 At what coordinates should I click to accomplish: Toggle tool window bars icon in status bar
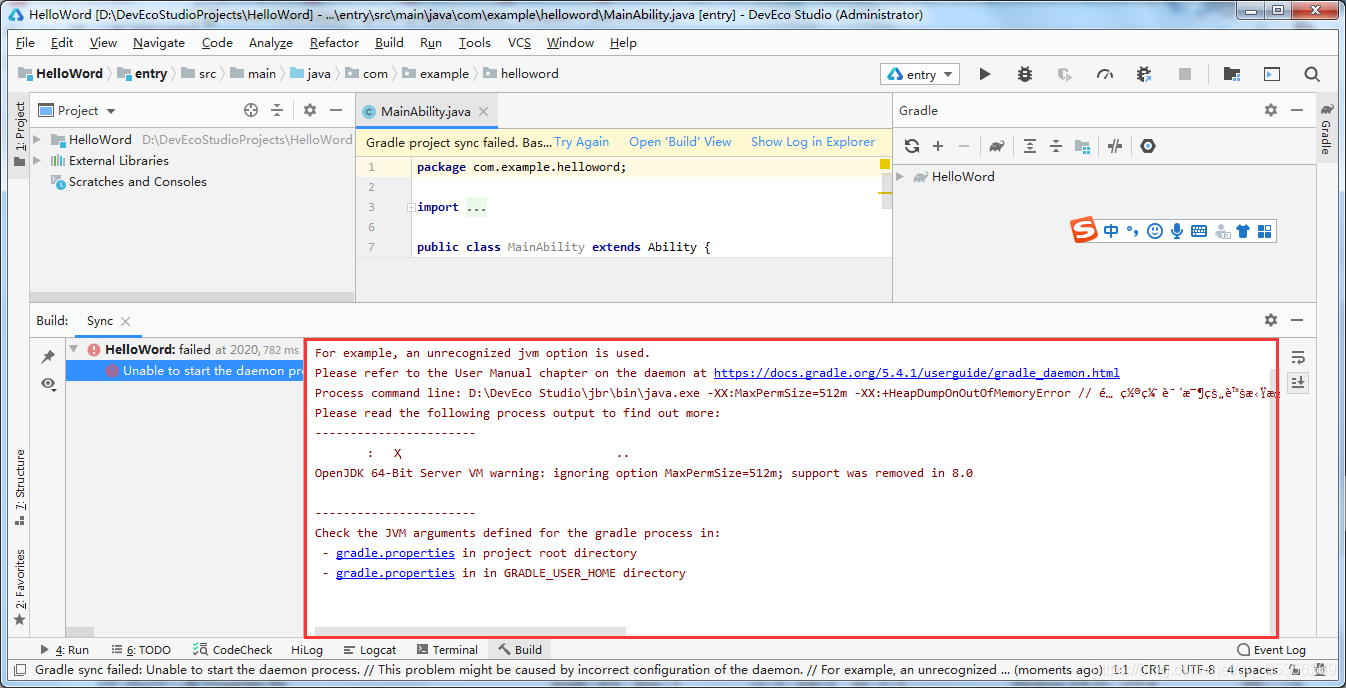pos(19,670)
